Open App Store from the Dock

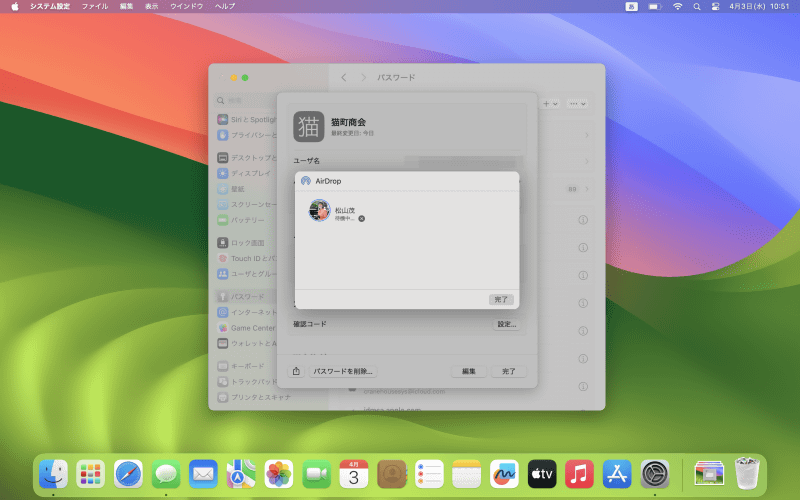coord(617,474)
